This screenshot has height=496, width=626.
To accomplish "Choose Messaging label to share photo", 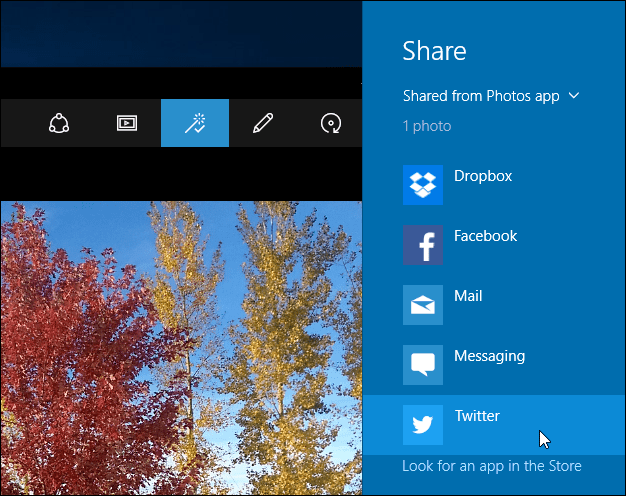I will 489,356.
